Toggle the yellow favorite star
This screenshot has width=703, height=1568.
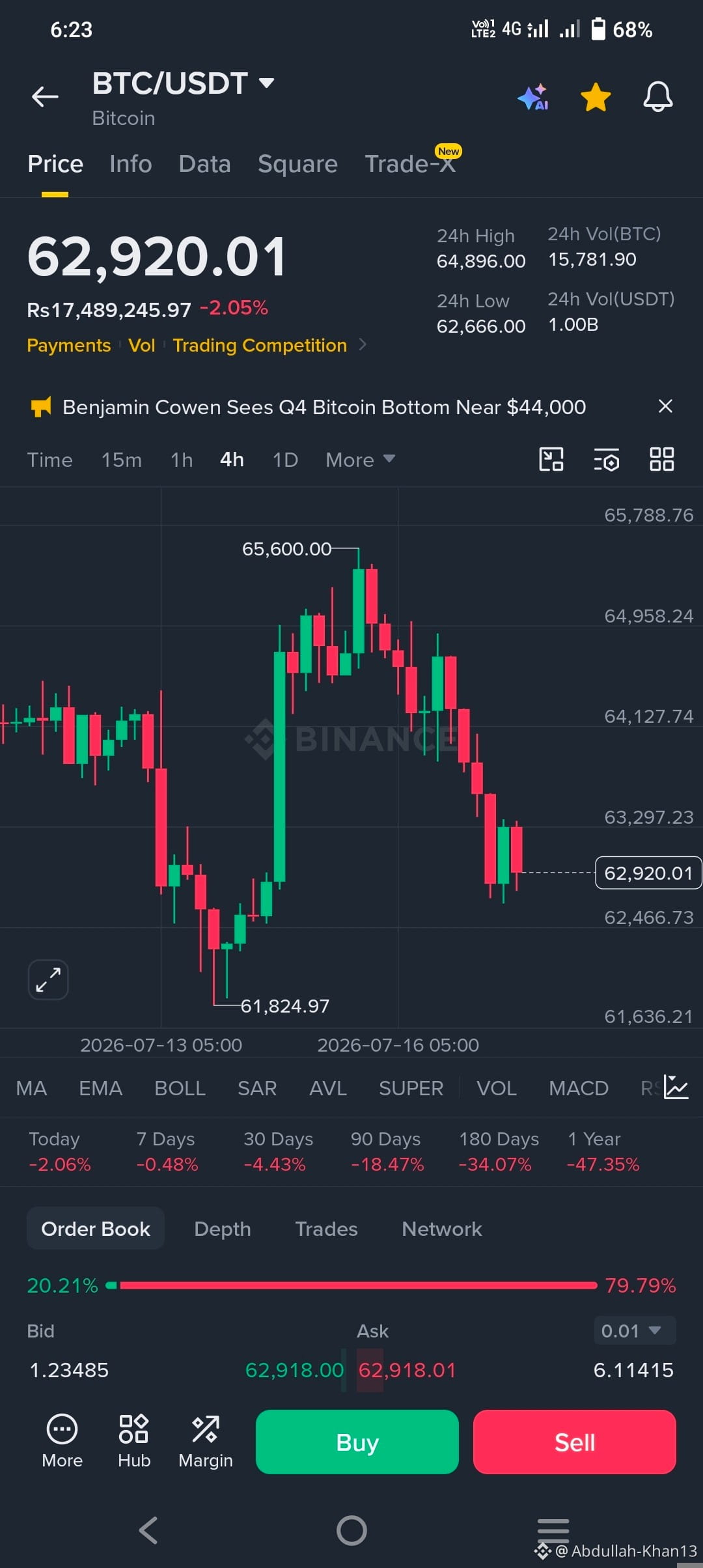(596, 97)
